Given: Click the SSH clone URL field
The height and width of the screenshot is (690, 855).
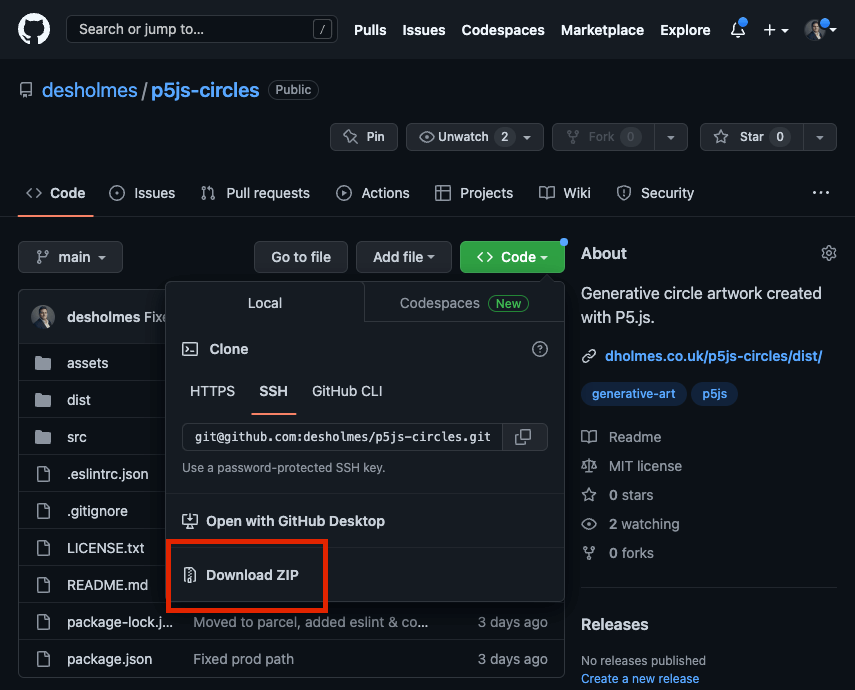Looking at the screenshot, I should [x=342, y=437].
